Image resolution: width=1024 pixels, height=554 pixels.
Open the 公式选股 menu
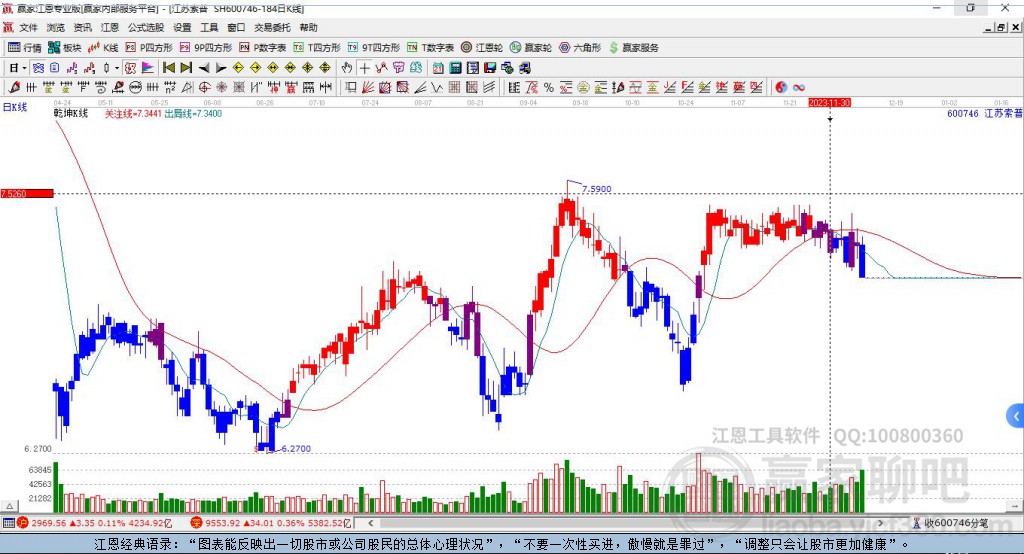coord(146,27)
